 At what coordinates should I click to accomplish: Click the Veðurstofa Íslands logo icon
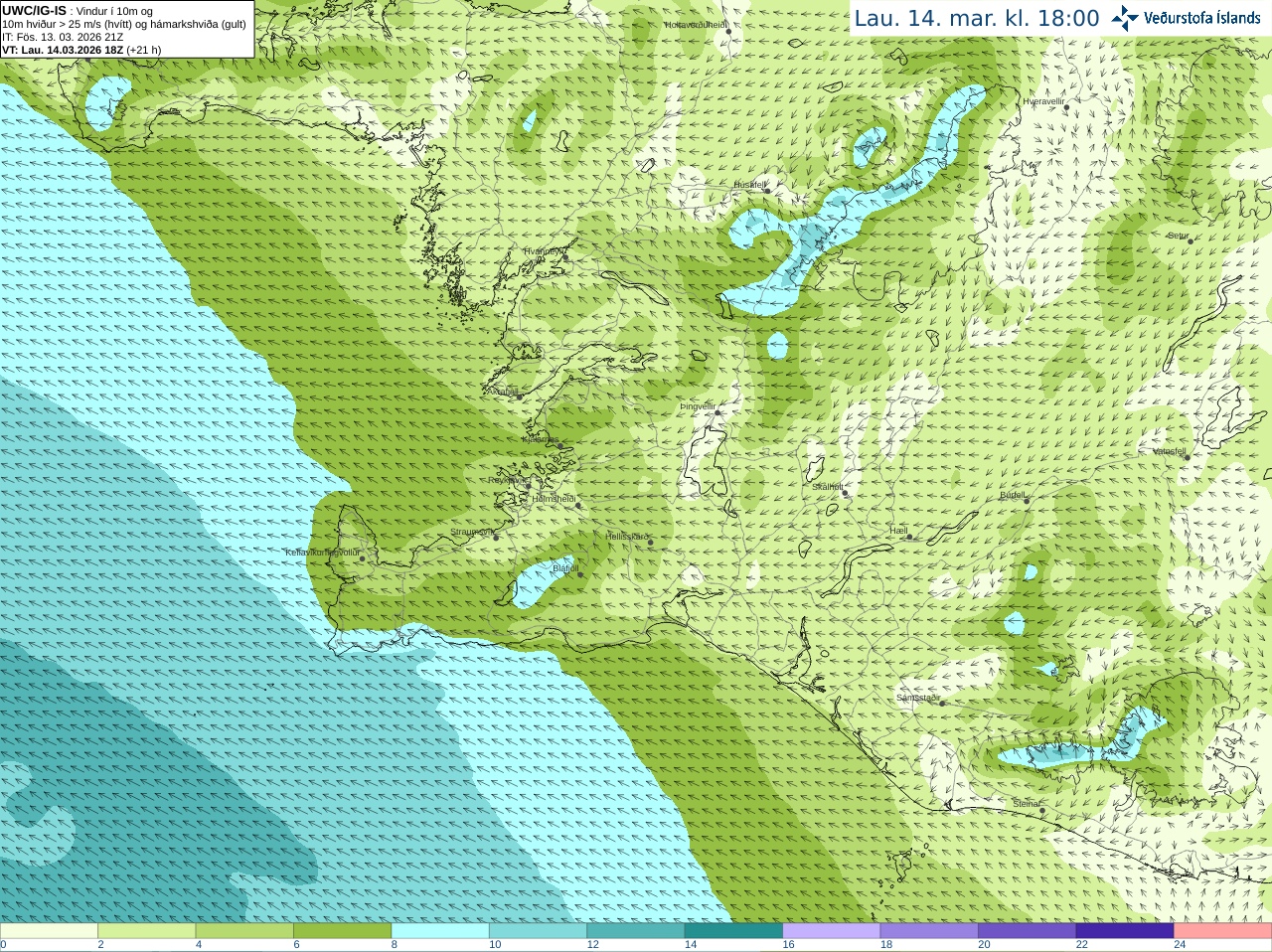coord(1125,18)
